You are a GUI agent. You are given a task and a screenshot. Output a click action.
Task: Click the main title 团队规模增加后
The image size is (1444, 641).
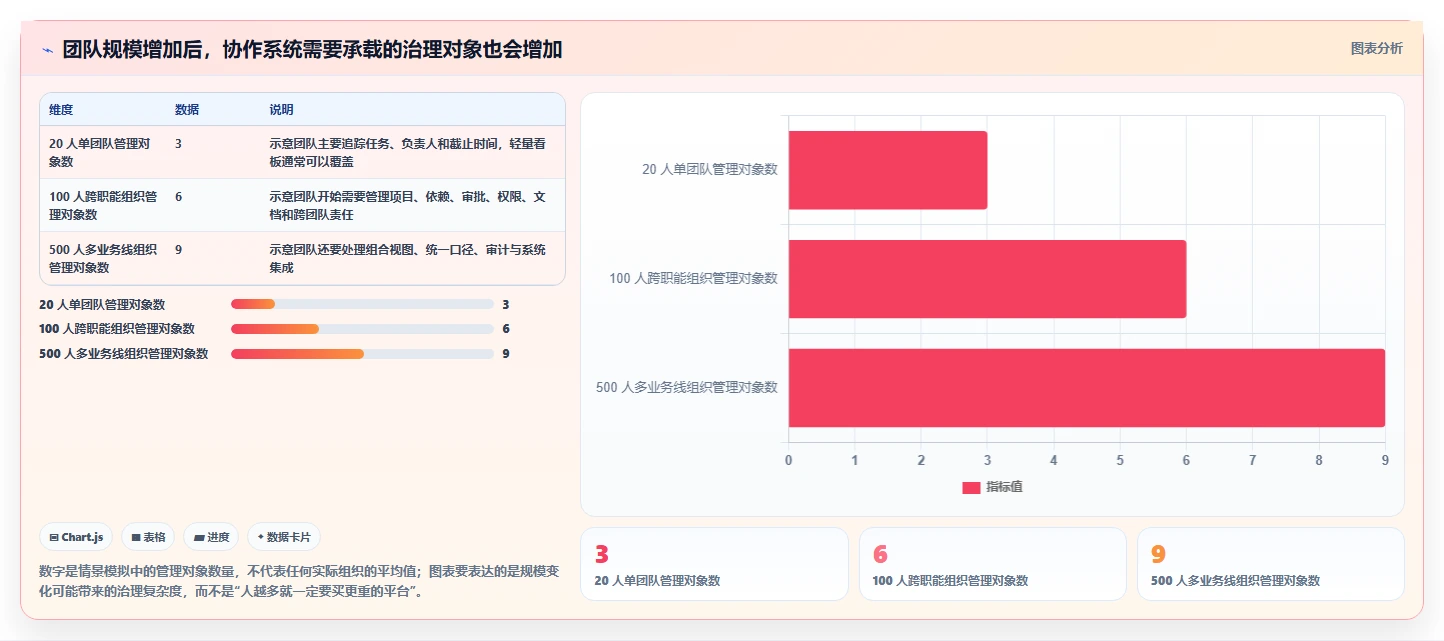[312, 49]
